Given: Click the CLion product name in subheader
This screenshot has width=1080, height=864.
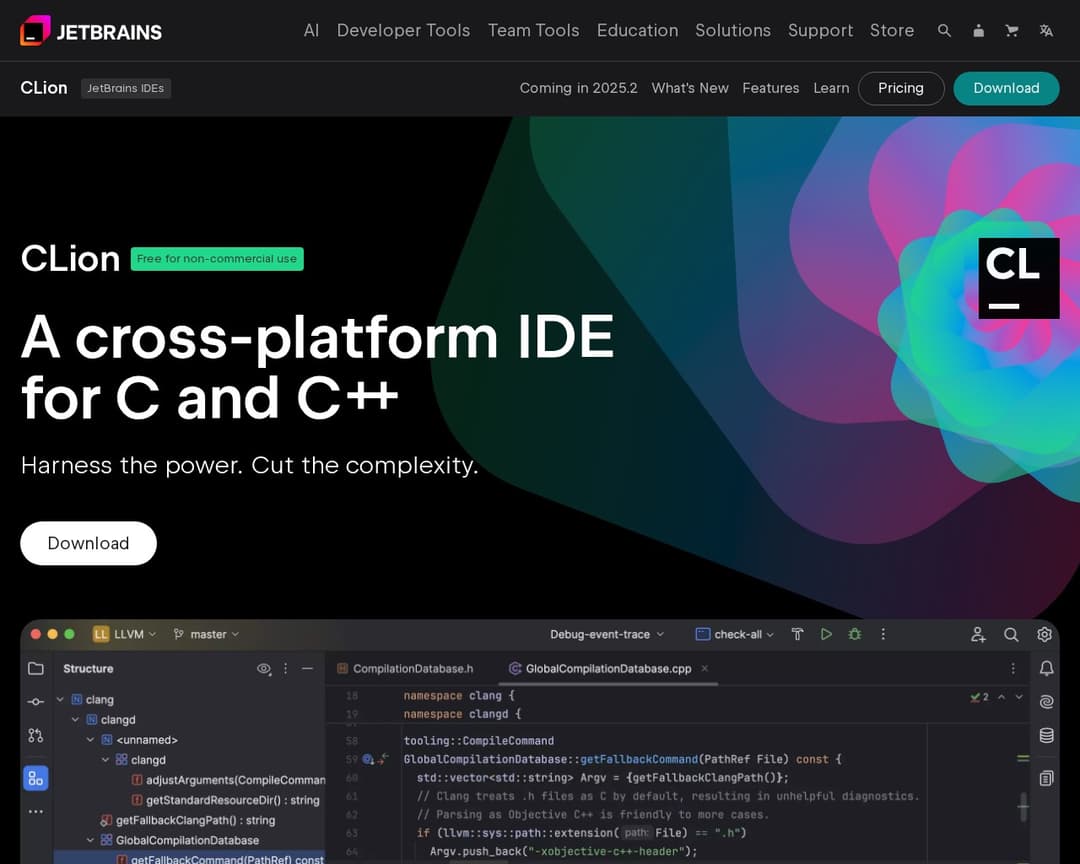Looking at the screenshot, I should tap(44, 88).
